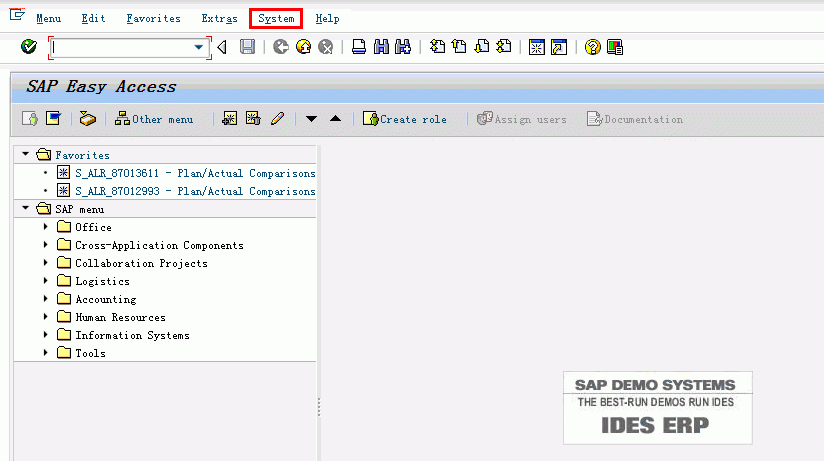
Task: Click the Delete Favorites icon
Action: click(253, 119)
